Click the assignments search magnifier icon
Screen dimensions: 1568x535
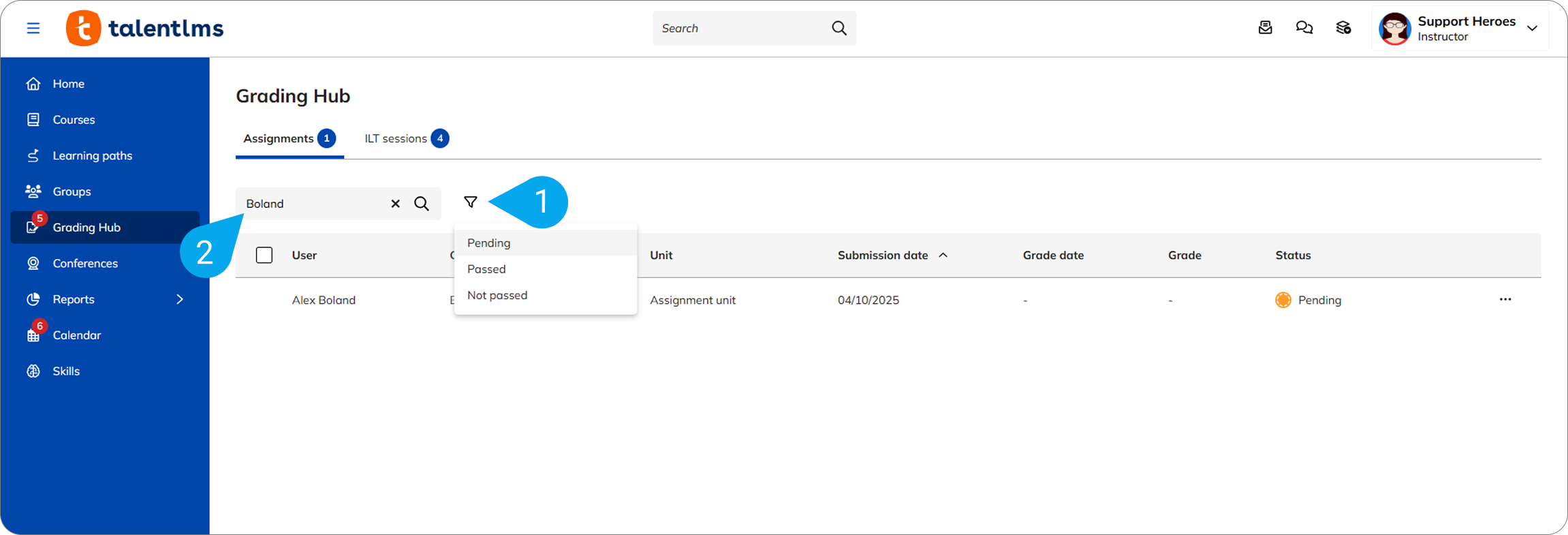coord(422,204)
